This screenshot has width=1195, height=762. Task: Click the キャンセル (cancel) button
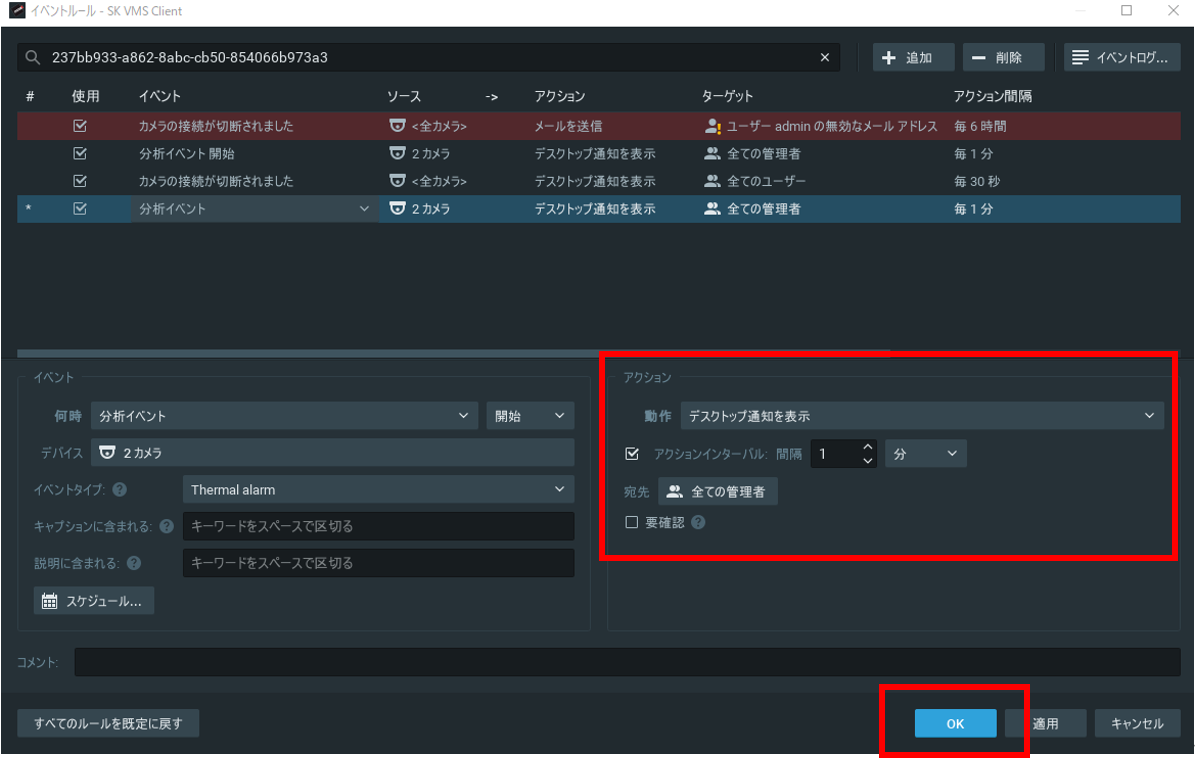pyautogui.click(x=1137, y=723)
